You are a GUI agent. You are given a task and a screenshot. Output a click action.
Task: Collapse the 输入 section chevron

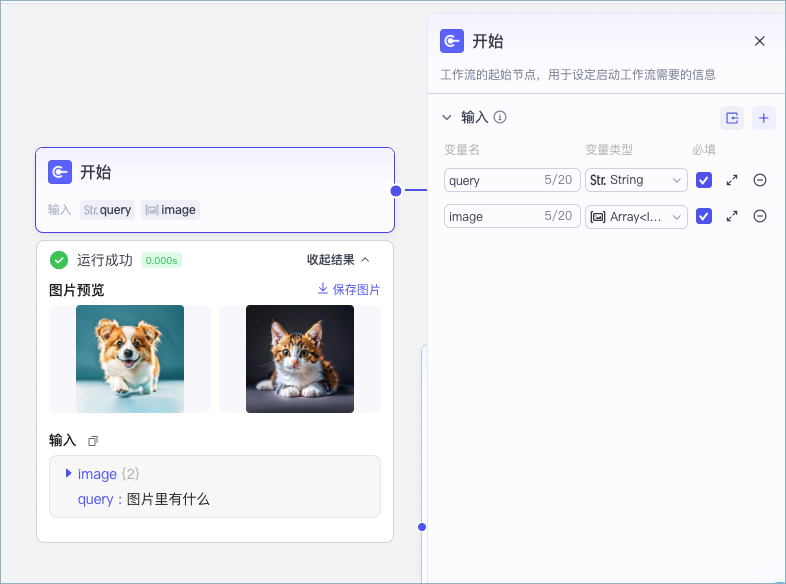pyautogui.click(x=447, y=117)
